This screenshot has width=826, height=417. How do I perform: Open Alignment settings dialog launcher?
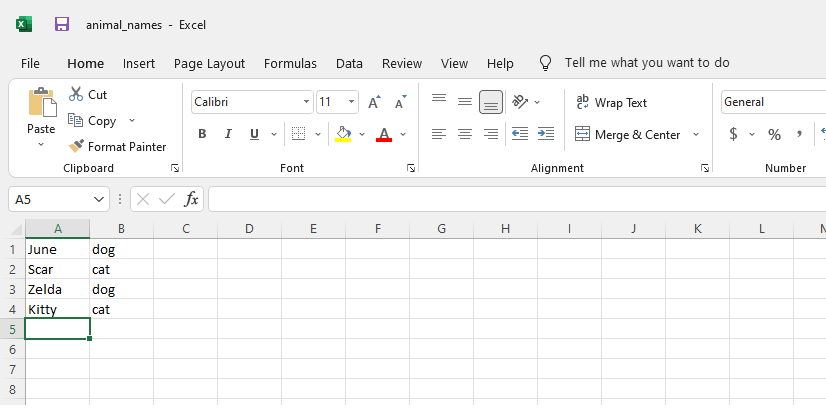pos(705,168)
